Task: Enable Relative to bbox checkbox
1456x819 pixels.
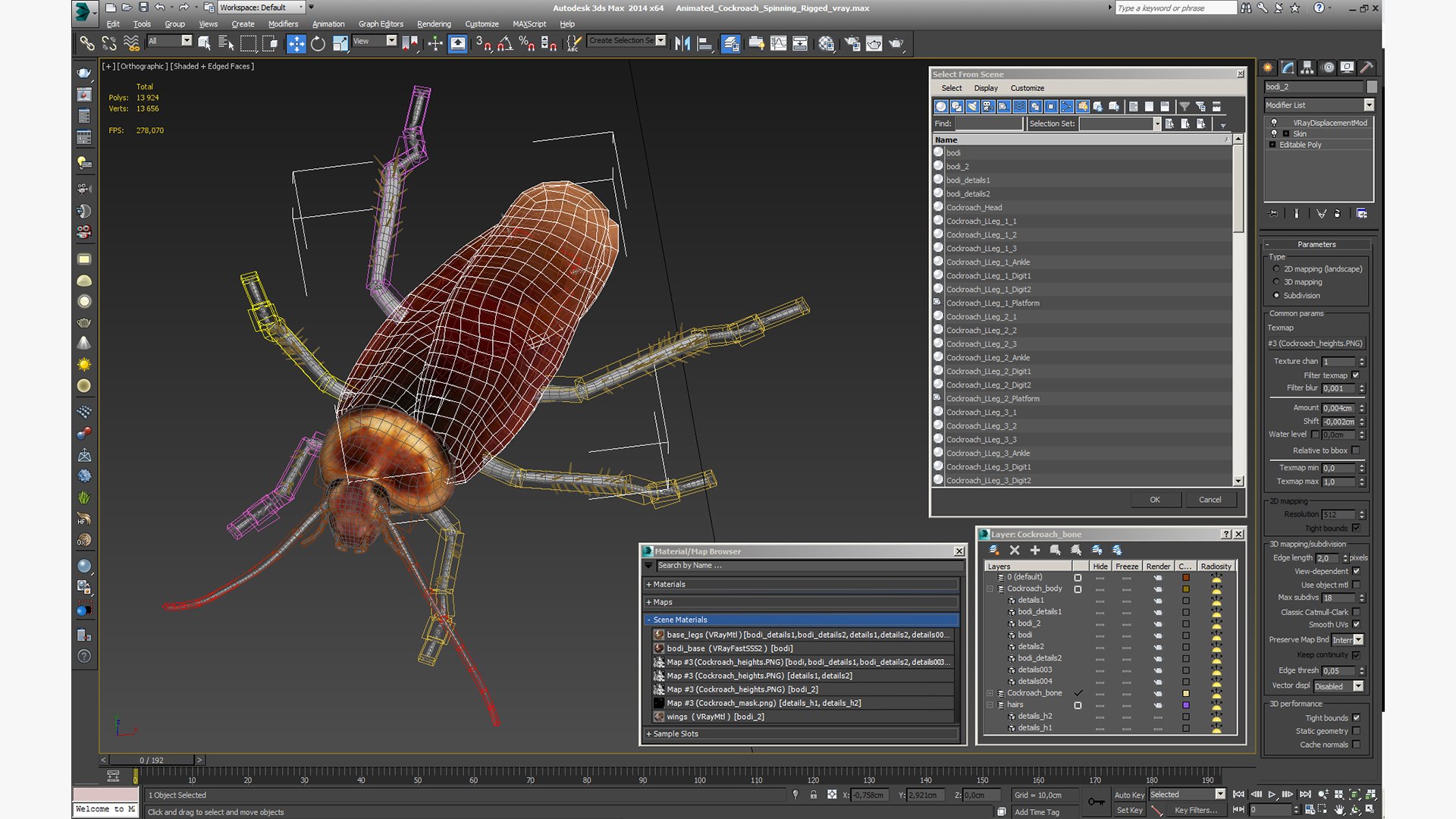Action: click(1356, 450)
